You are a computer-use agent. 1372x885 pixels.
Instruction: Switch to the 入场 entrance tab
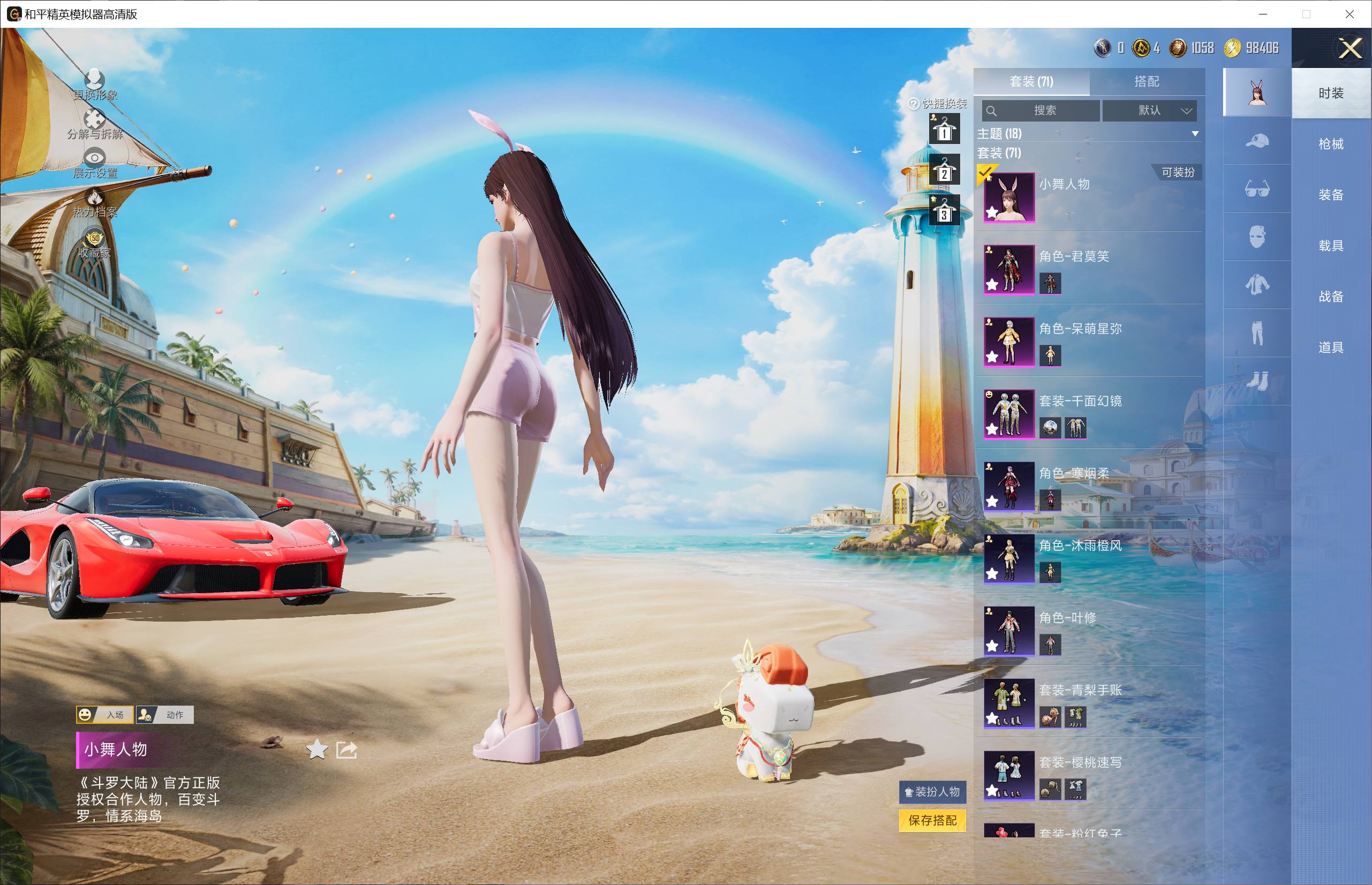click(105, 714)
